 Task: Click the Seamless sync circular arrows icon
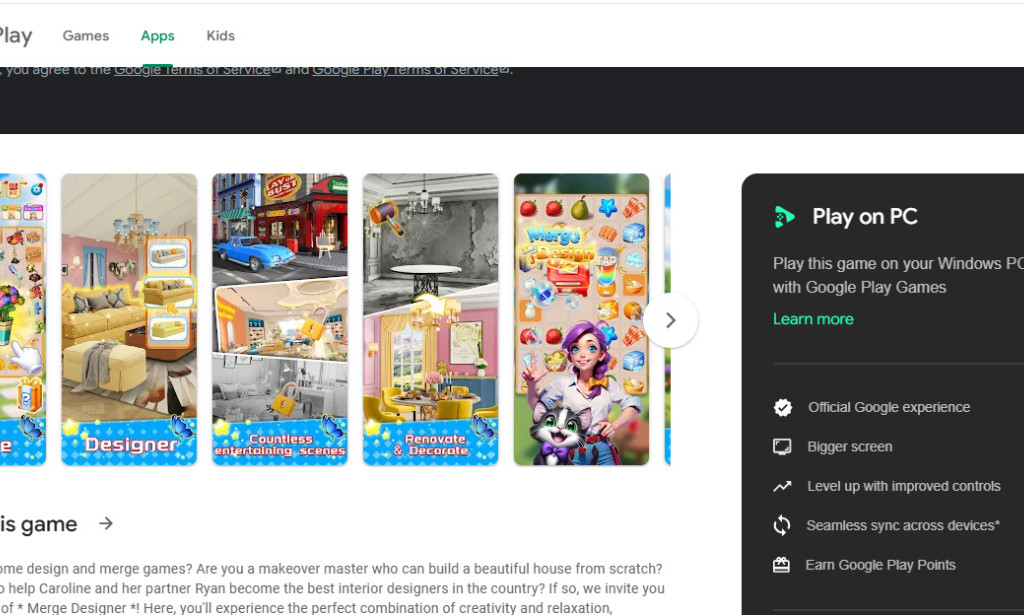tap(782, 525)
